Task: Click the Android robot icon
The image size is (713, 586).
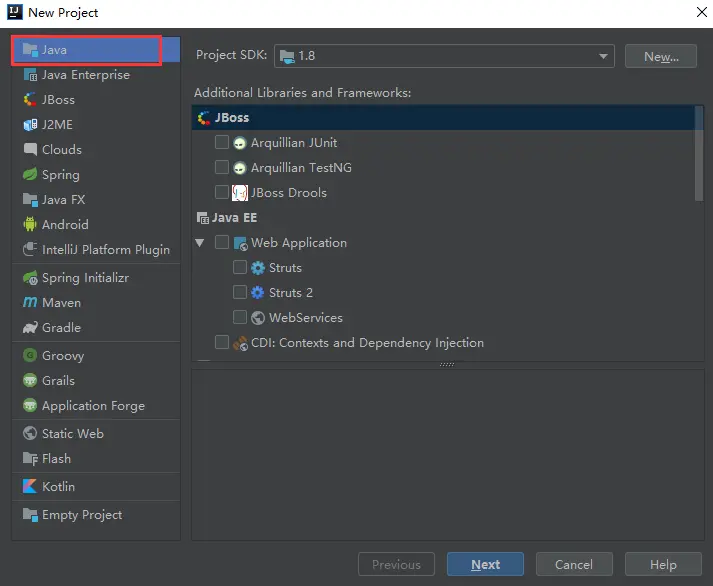Action: (30, 224)
